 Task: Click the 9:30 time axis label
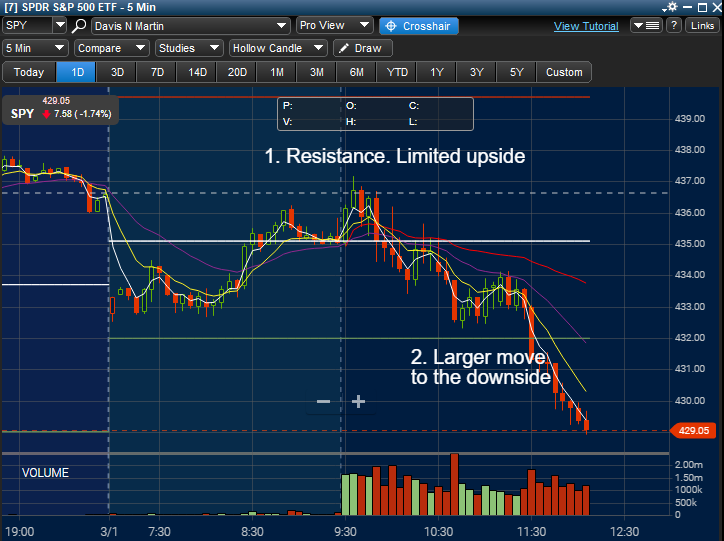tap(345, 532)
